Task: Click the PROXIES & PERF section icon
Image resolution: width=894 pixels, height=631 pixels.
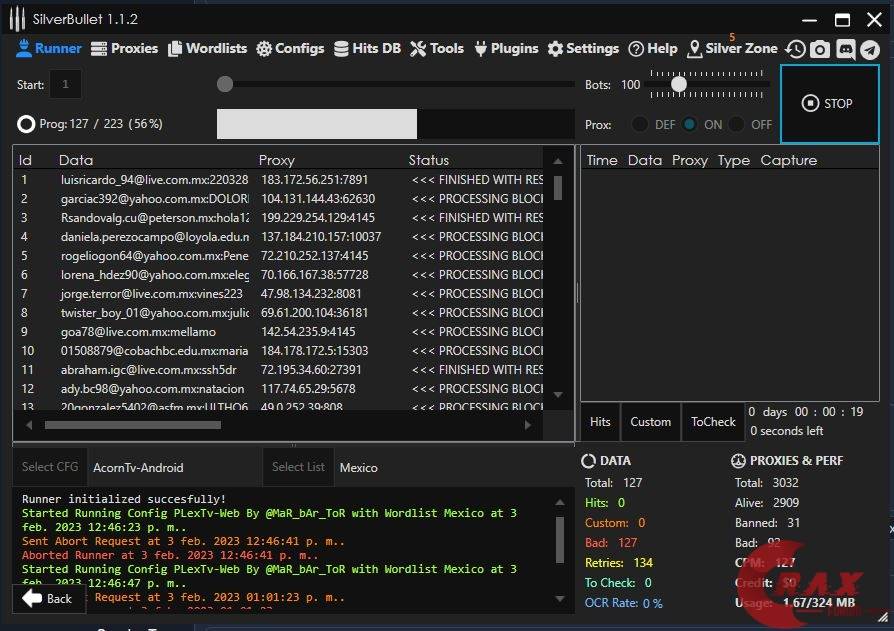Action: click(738, 461)
